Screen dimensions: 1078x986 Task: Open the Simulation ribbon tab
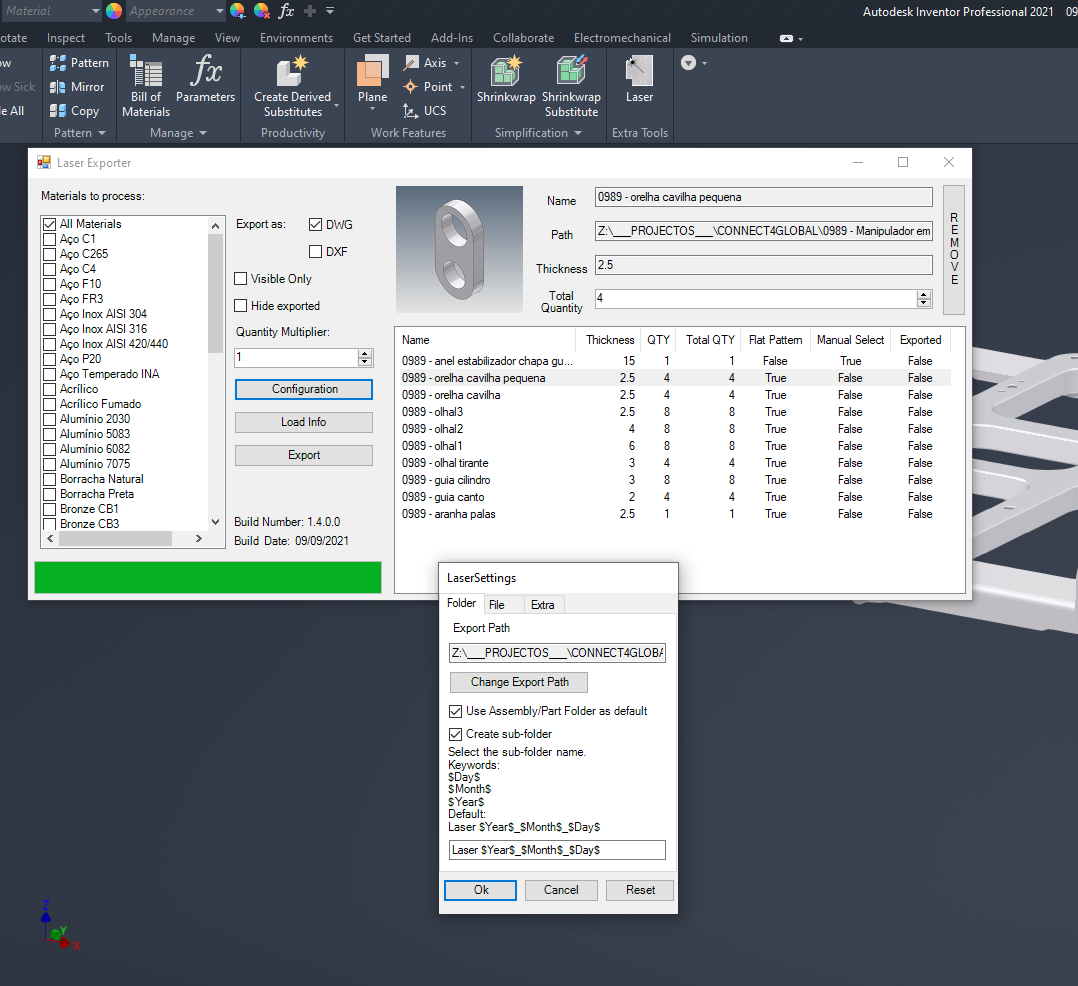pyautogui.click(x=719, y=38)
